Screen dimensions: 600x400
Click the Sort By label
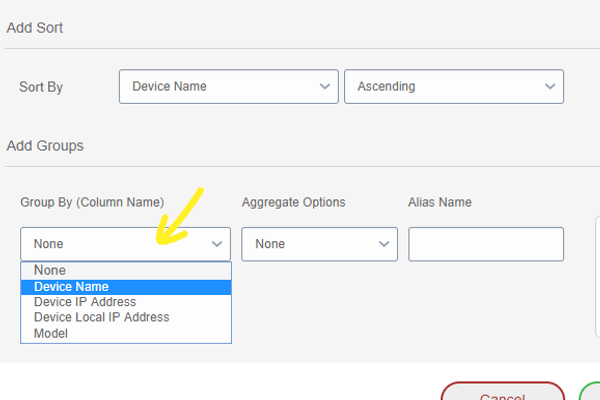pyautogui.click(x=41, y=87)
